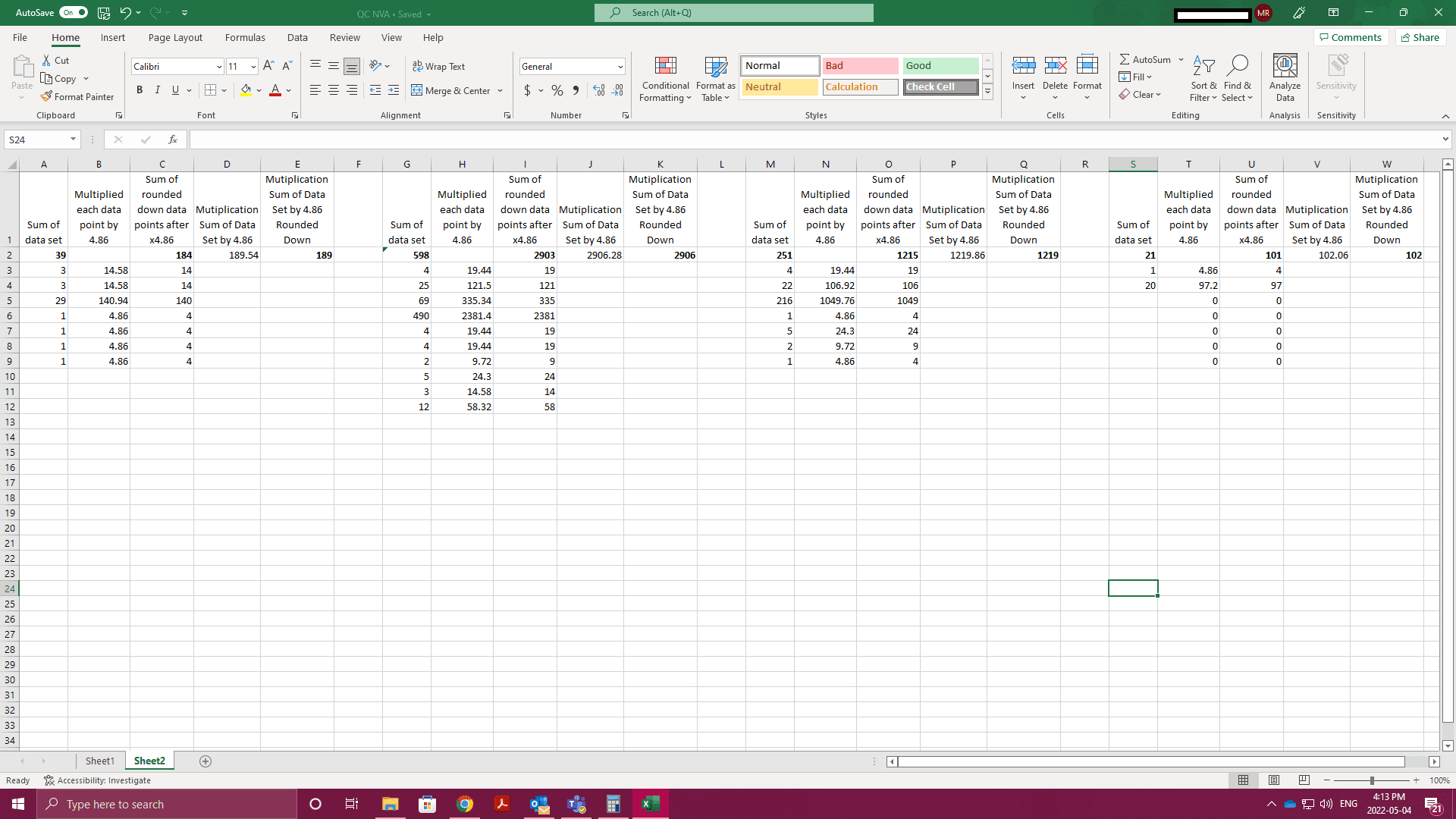Open the Name Box dropdown arrow
This screenshot has height=819, width=1456.
73,140
